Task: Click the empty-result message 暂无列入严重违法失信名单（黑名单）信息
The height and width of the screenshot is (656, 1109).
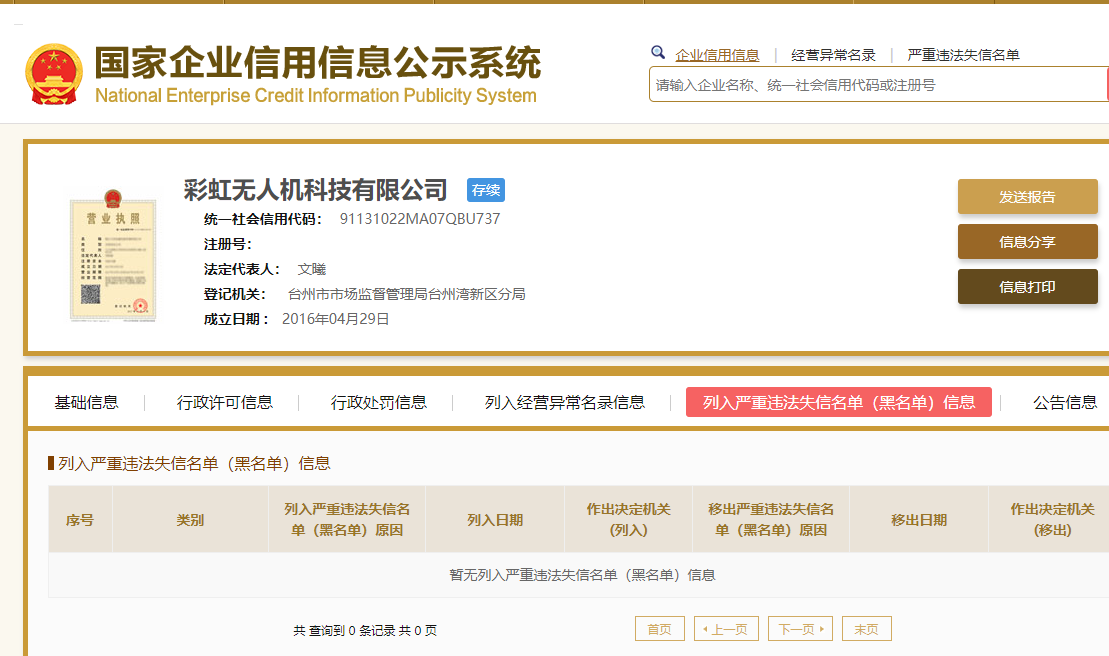Action: [582, 575]
